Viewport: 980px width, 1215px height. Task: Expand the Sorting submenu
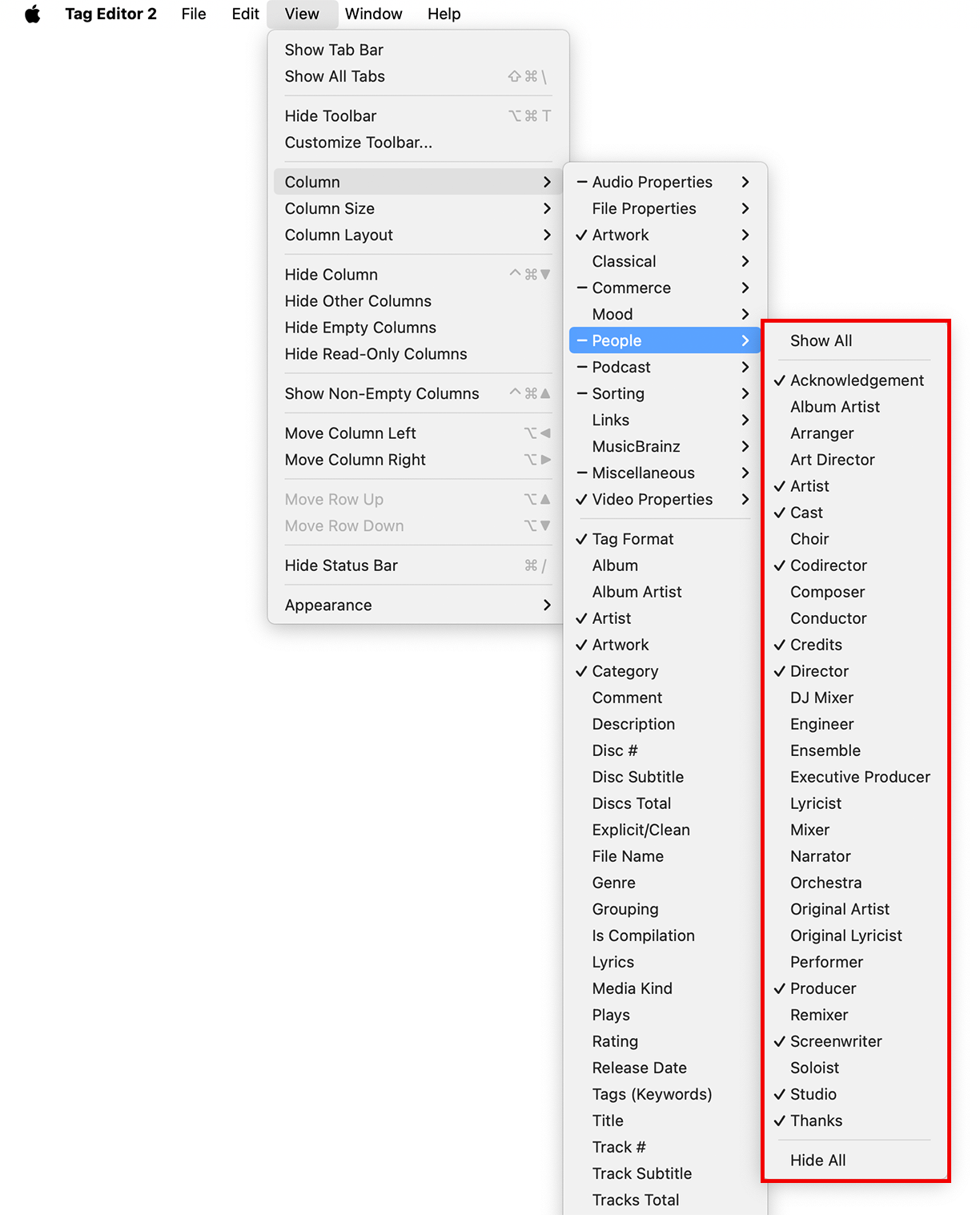coord(665,393)
